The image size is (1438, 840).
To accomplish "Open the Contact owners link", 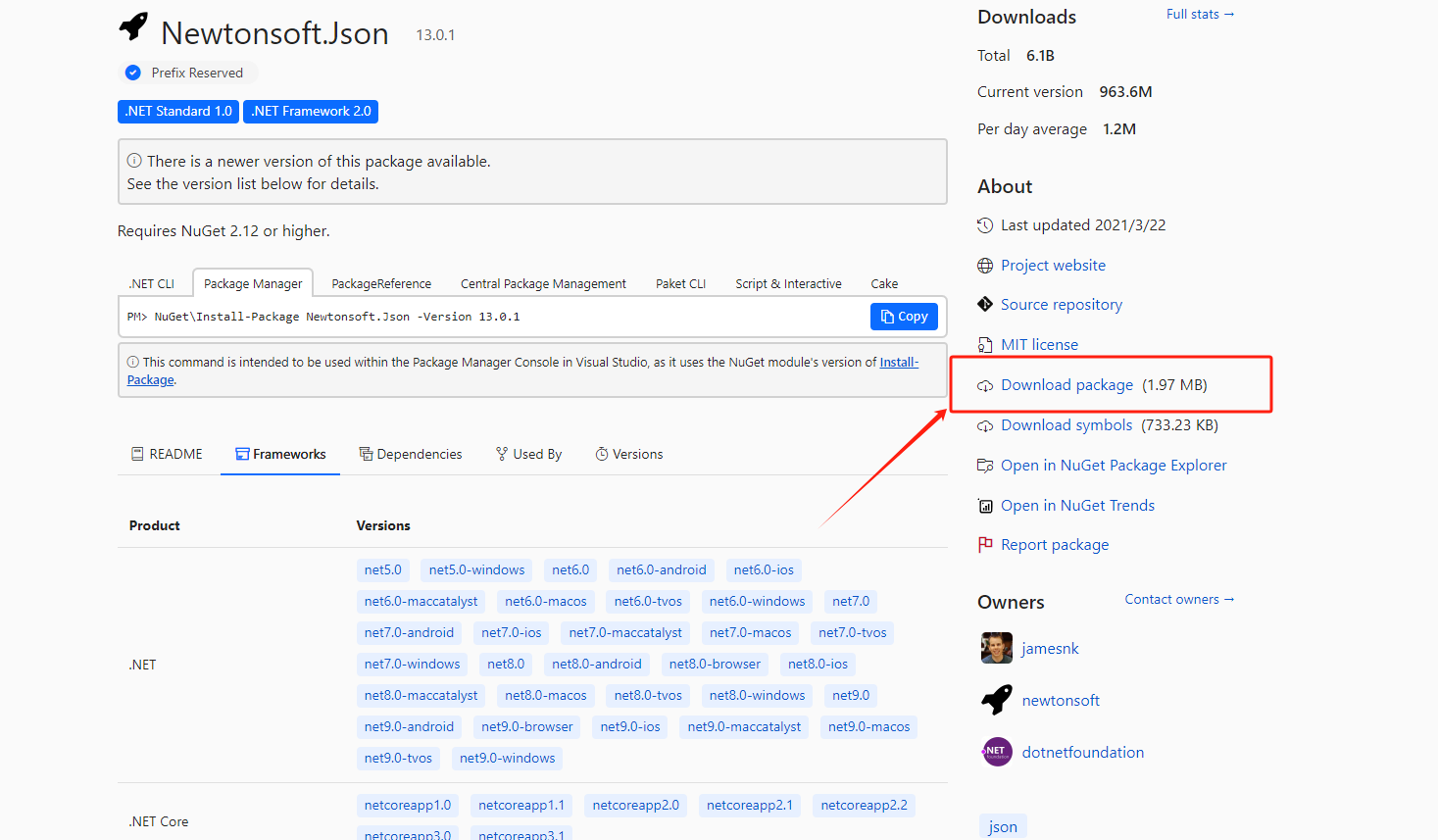I will [1179, 599].
